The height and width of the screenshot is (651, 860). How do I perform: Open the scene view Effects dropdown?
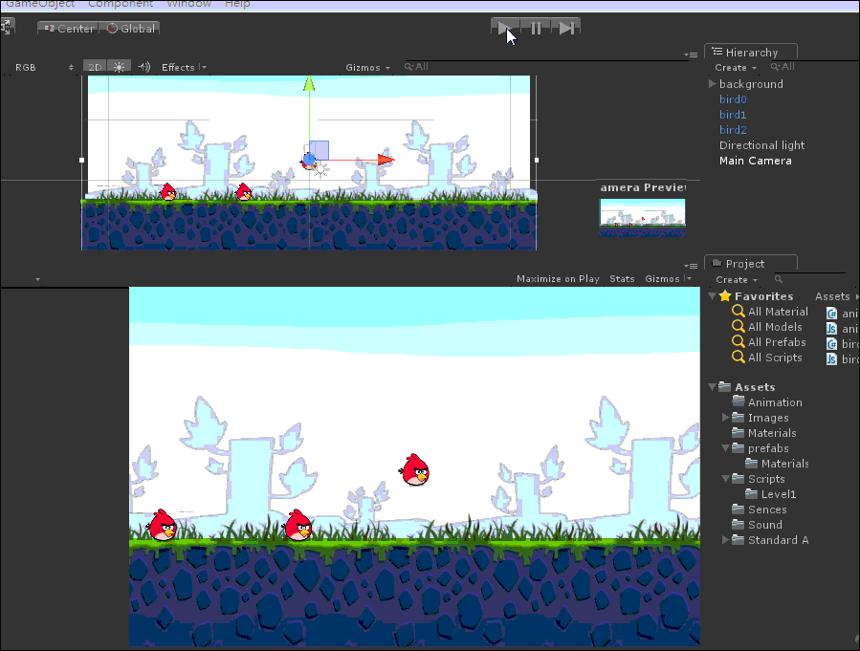click(x=183, y=67)
